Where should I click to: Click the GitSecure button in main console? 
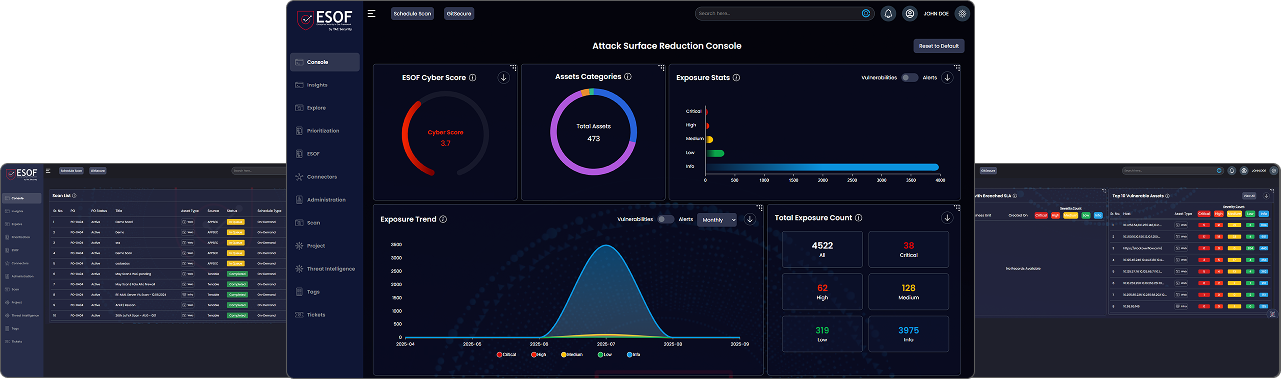[459, 14]
